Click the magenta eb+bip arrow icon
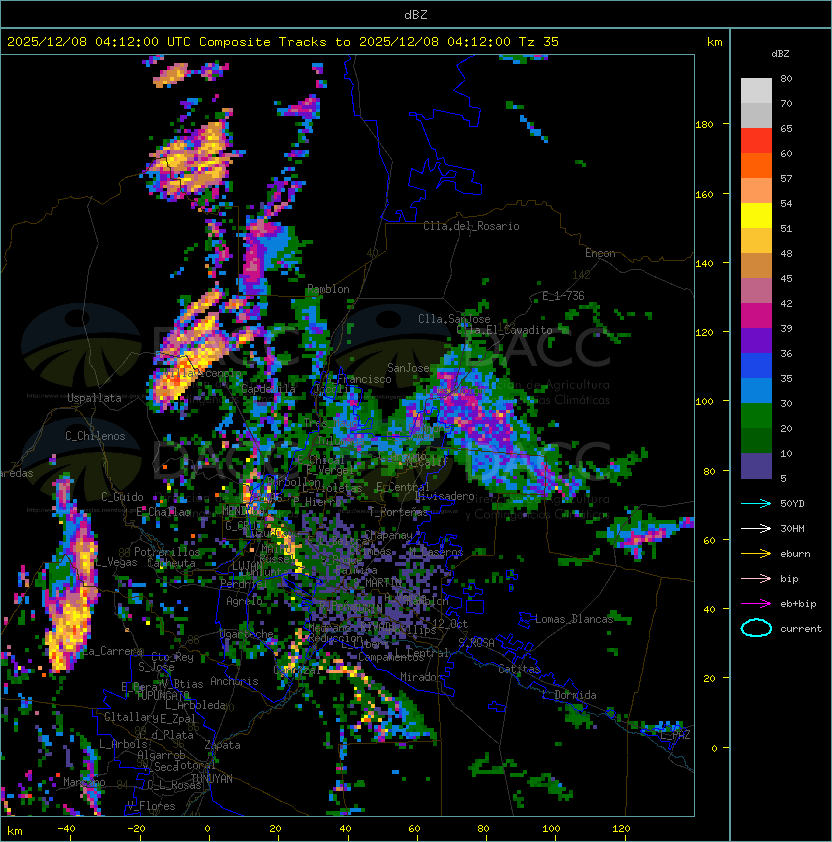 756,603
